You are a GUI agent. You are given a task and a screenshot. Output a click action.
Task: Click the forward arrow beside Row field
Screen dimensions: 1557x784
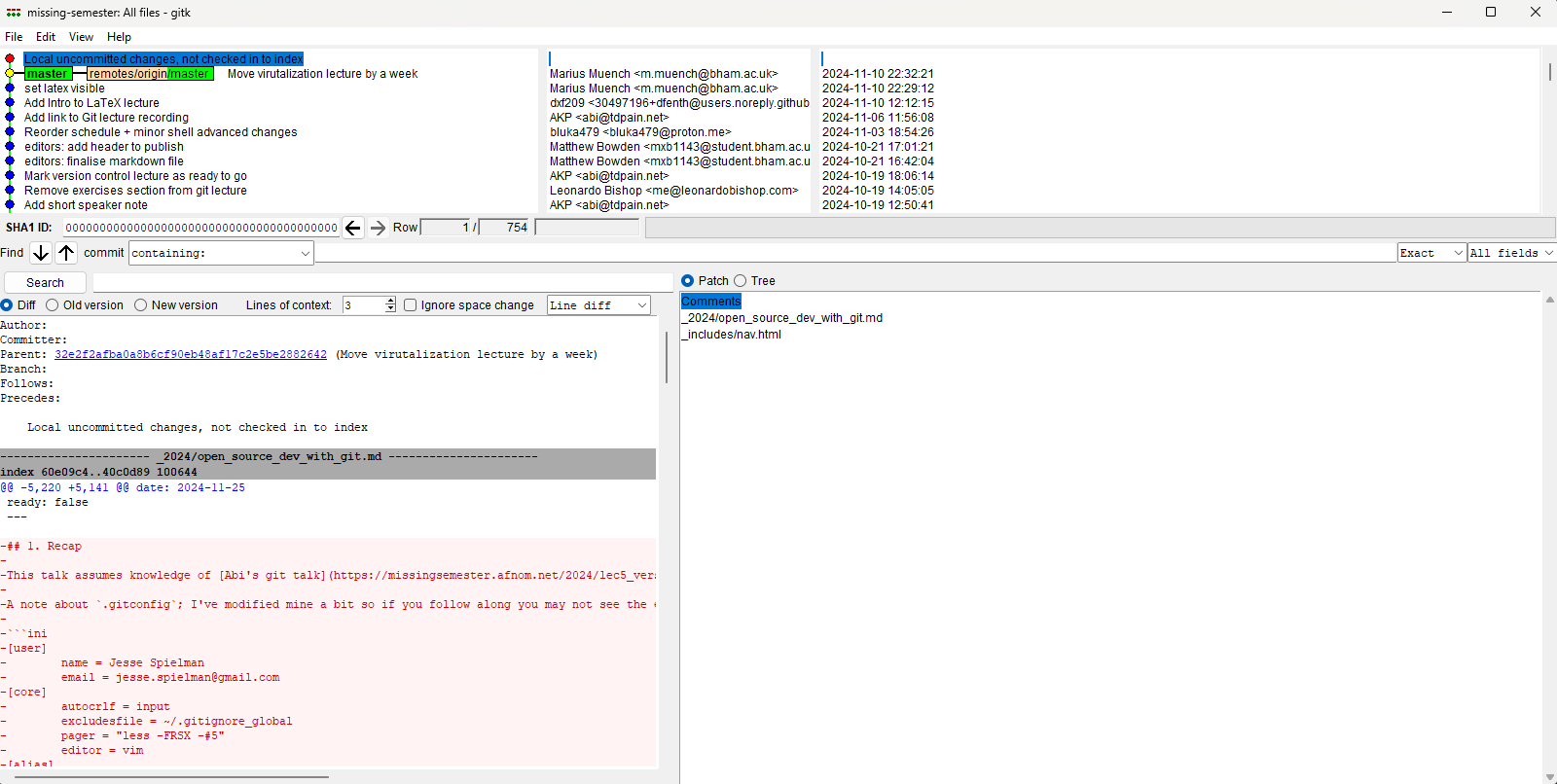pyautogui.click(x=378, y=228)
